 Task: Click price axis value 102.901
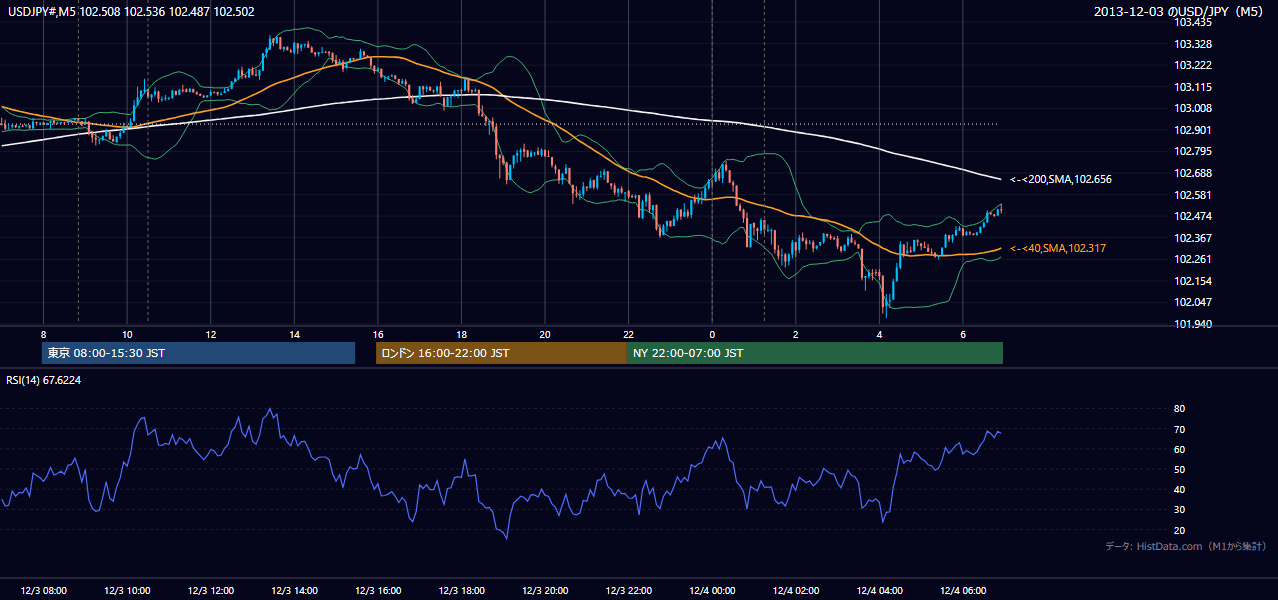[1193, 130]
